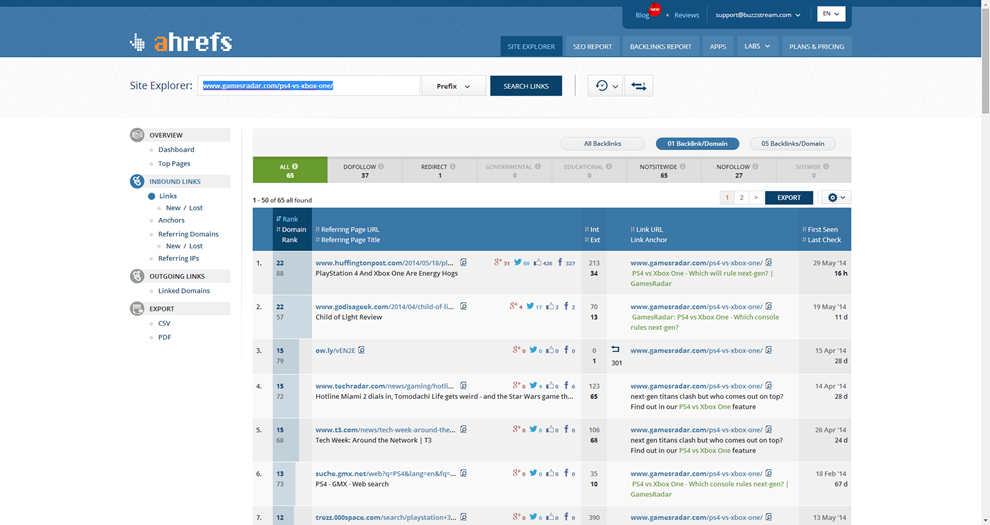This screenshot has height=525, width=990.
Task: Select PDF export in sidebar
Action: click(x=165, y=337)
